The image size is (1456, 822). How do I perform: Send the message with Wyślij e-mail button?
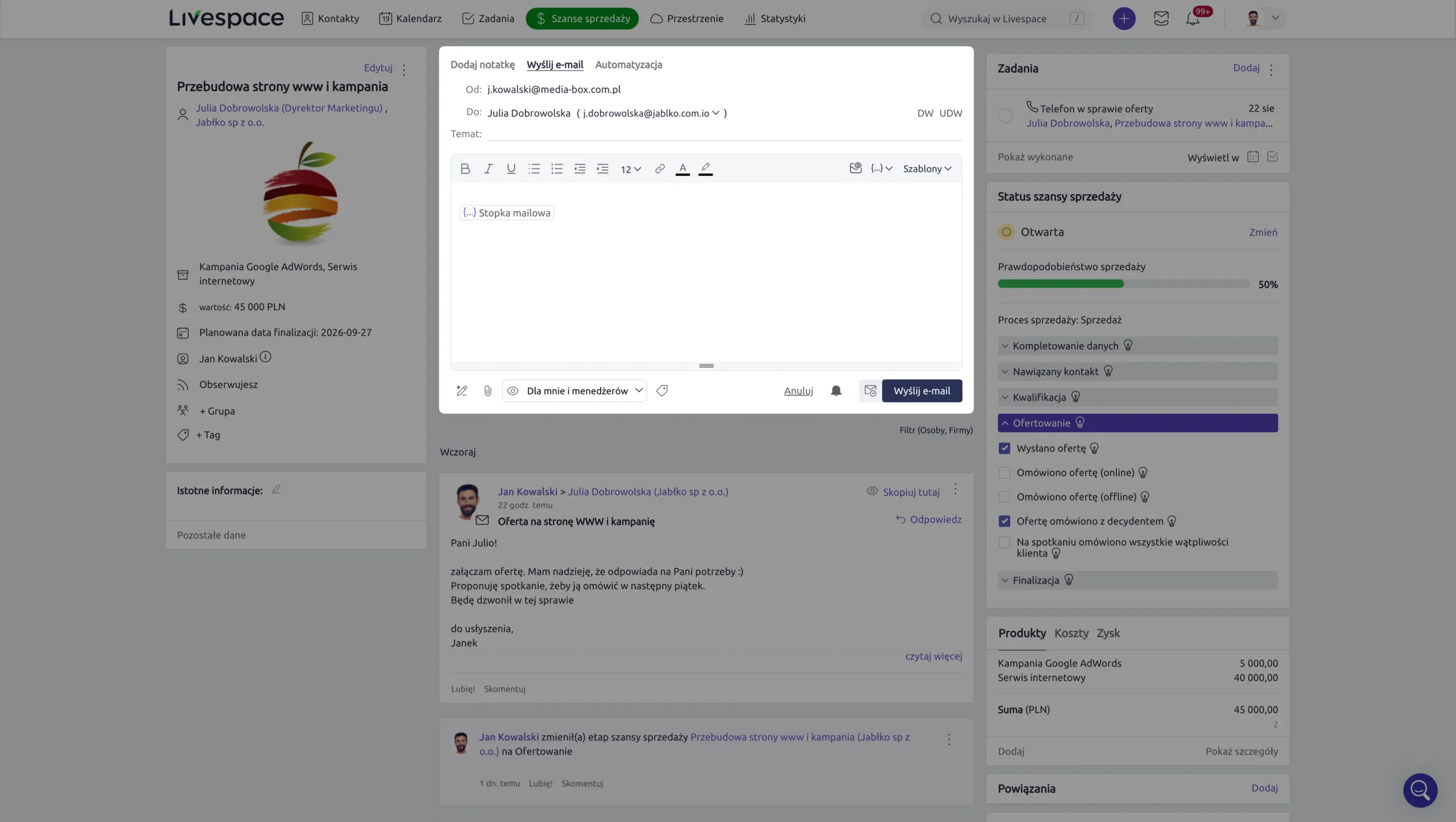922,391
